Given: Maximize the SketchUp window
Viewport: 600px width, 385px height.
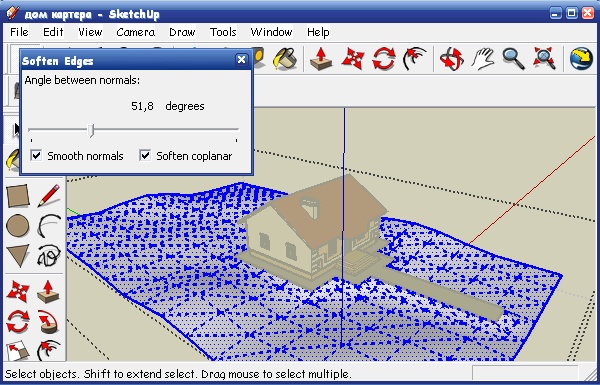Looking at the screenshot, I should click(572, 13).
